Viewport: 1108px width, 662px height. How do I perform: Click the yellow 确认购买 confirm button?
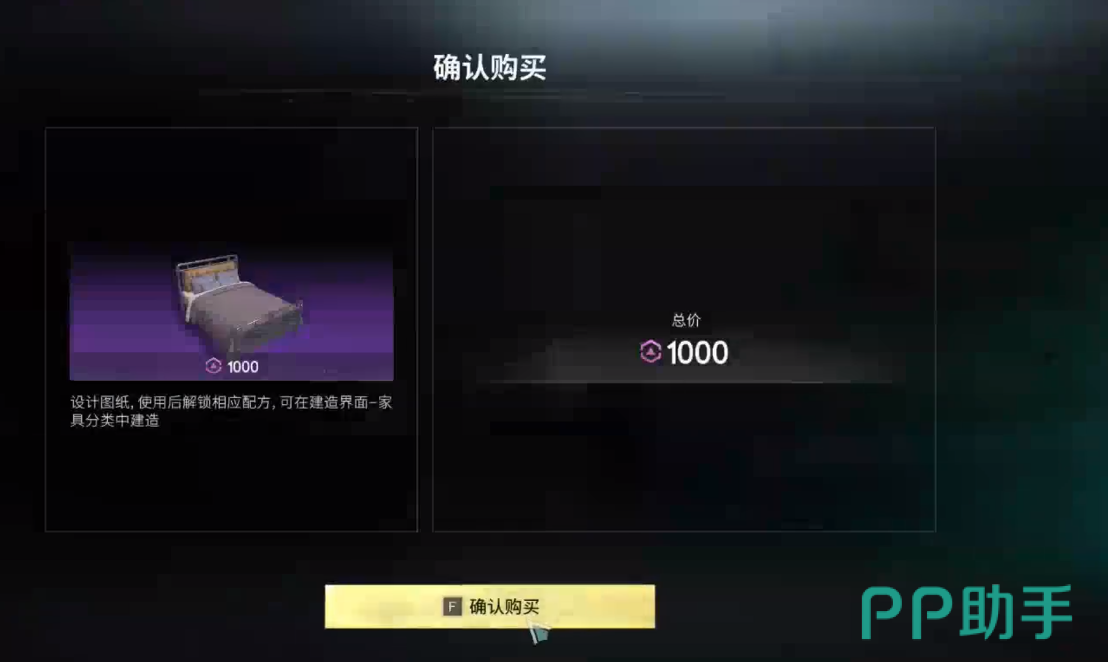pyautogui.click(x=490, y=606)
